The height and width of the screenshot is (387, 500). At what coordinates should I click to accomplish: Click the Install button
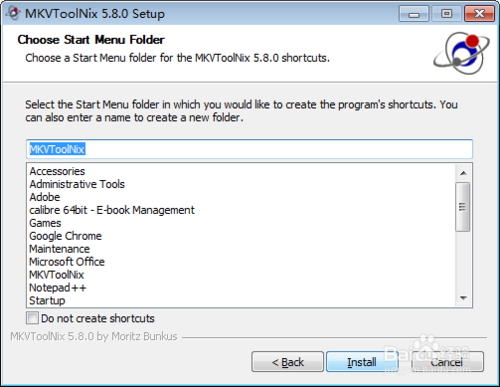[362, 362]
